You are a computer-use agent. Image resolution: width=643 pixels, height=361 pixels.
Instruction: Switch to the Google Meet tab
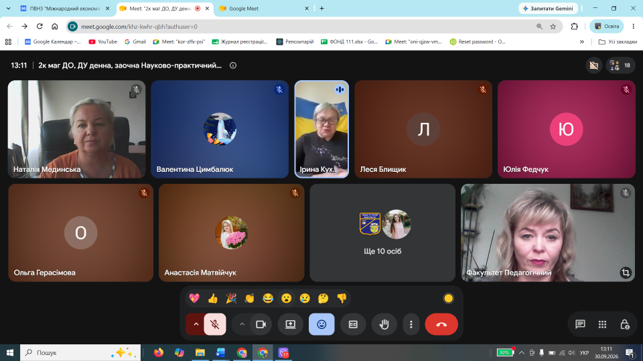(x=264, y=8)
